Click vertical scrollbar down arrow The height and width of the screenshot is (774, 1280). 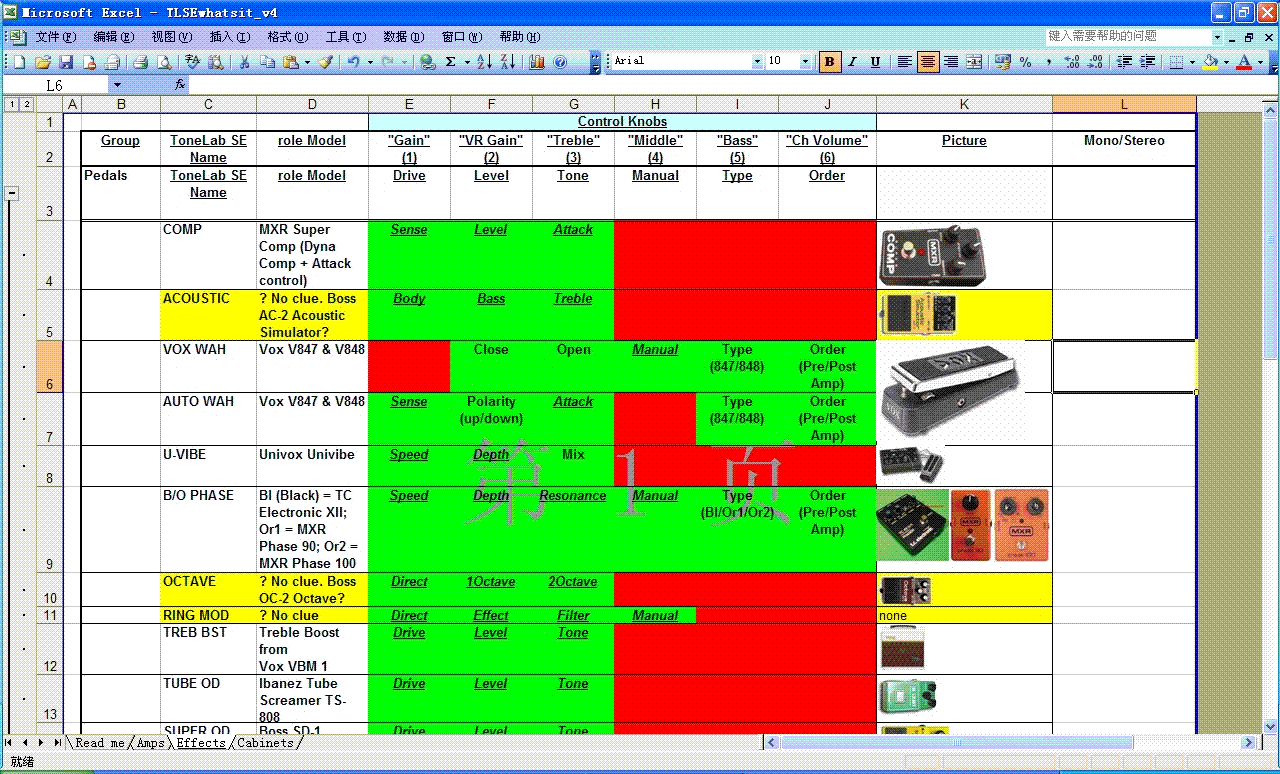pyautogui.click(x=1271, y=726)
